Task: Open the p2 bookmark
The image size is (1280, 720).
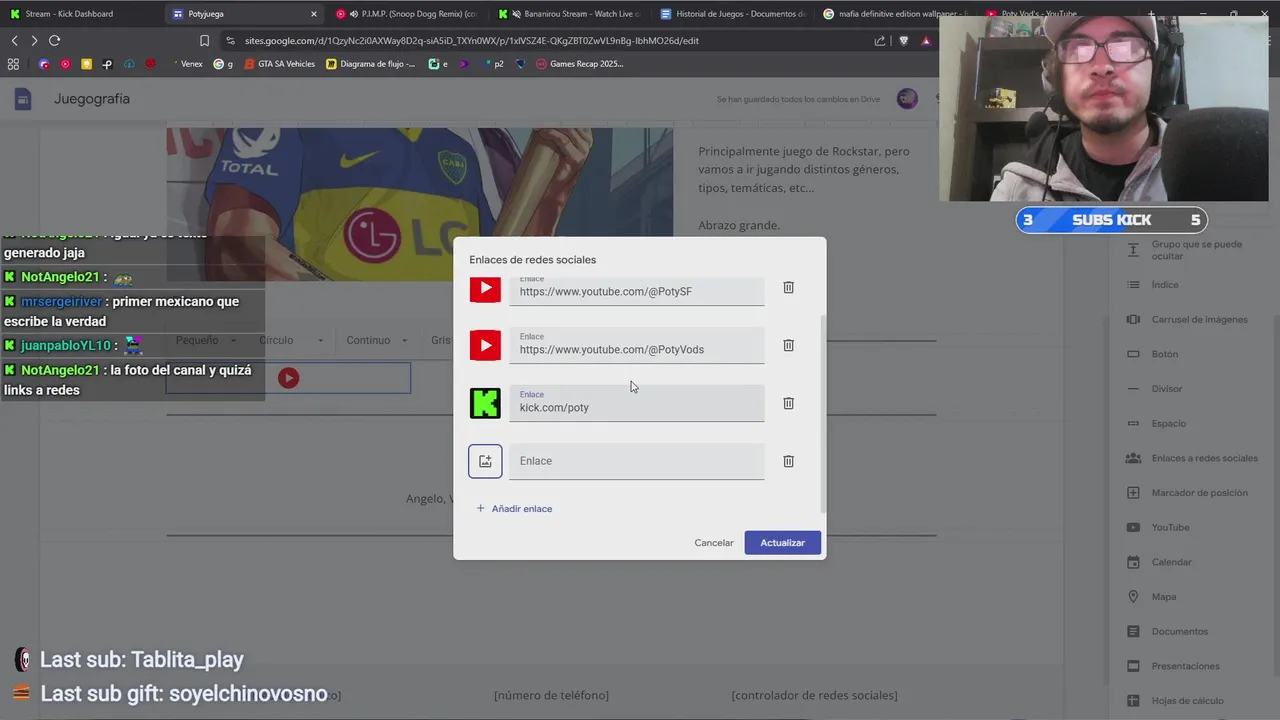Action: click(x=494, y=64)
